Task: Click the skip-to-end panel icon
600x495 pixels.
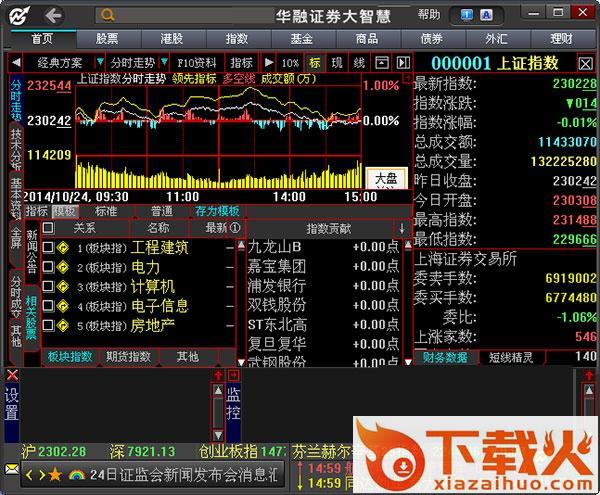Action: point(403,63)
